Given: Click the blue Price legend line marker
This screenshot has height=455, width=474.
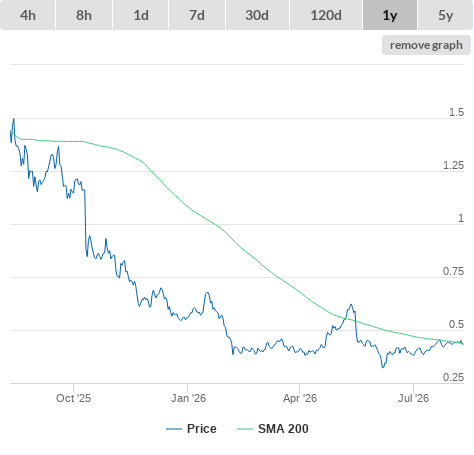Looking at the screenshot, I should (x=174, y=429).
